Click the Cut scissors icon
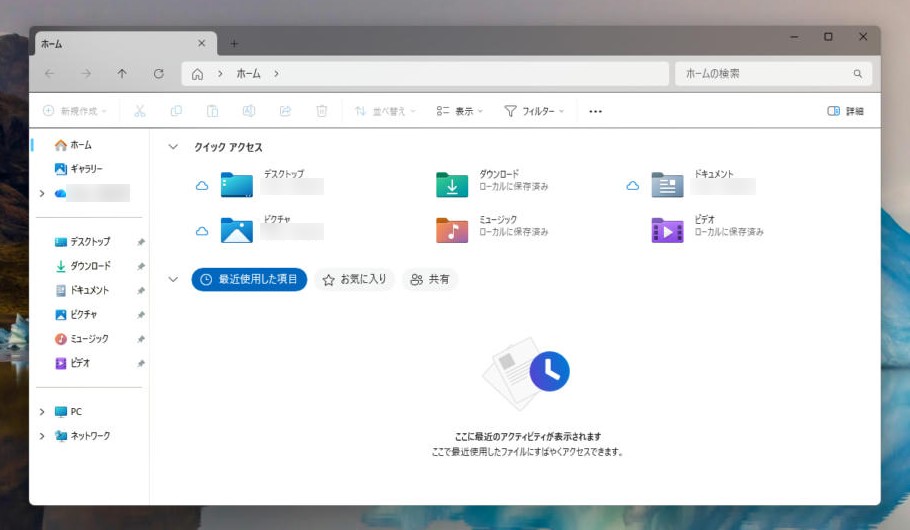The width and height of the screenshot is (910, 530). (x=140, y=111)
